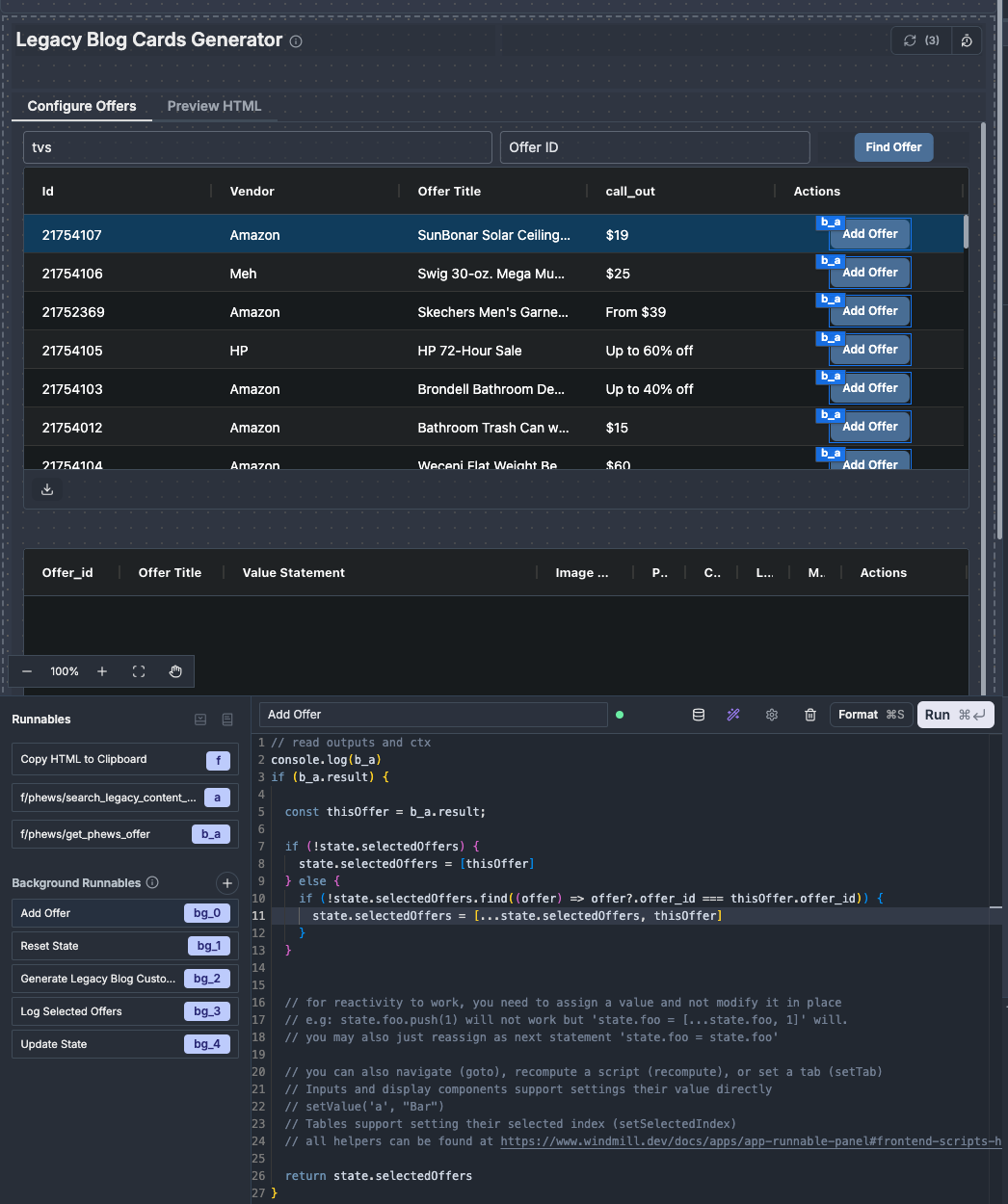Screen dimensions: 1008x1204
Task: Click the refresh all (3) button
Action: (x=921, y=40)
